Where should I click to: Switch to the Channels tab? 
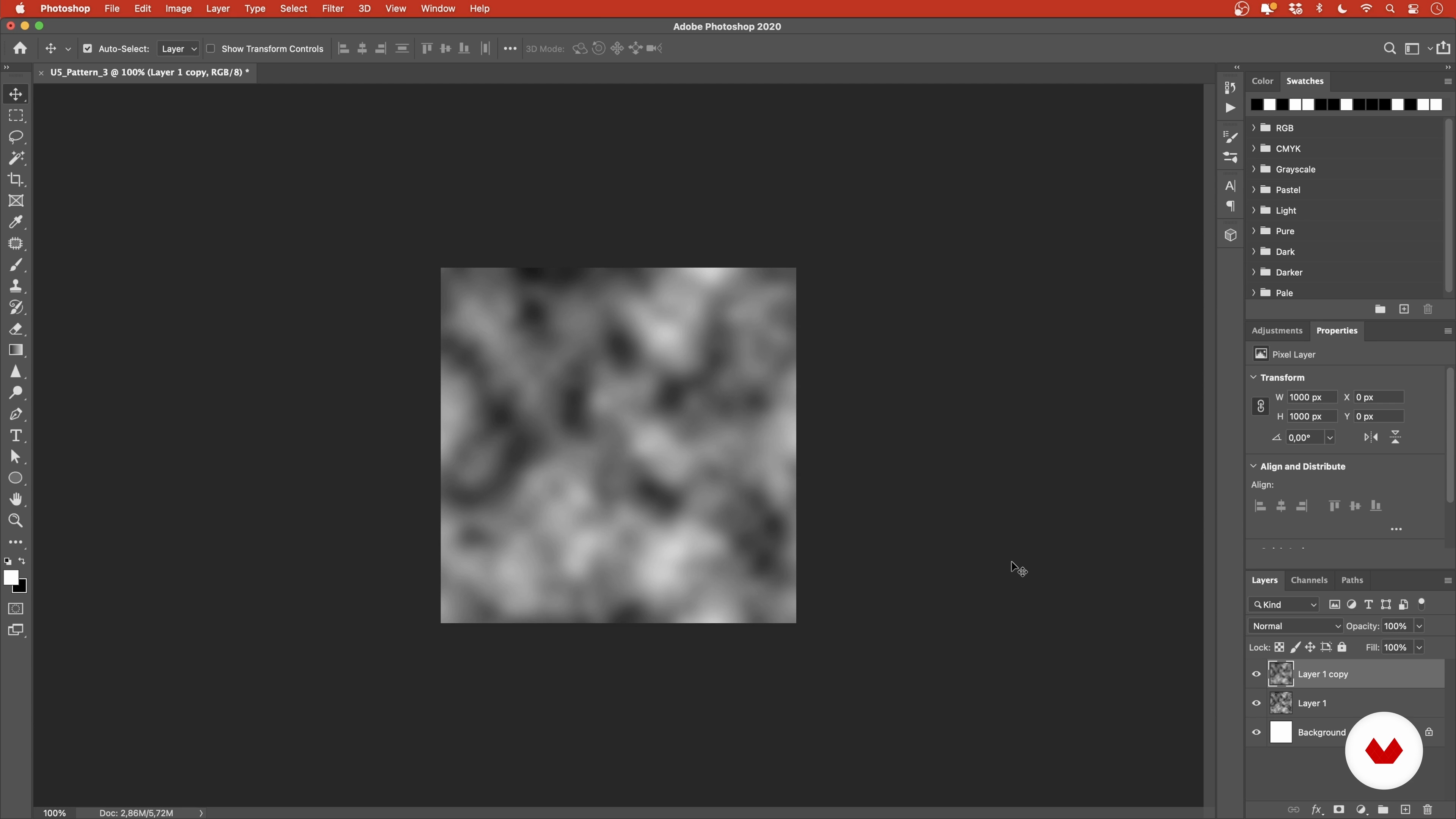[1309, 580]
